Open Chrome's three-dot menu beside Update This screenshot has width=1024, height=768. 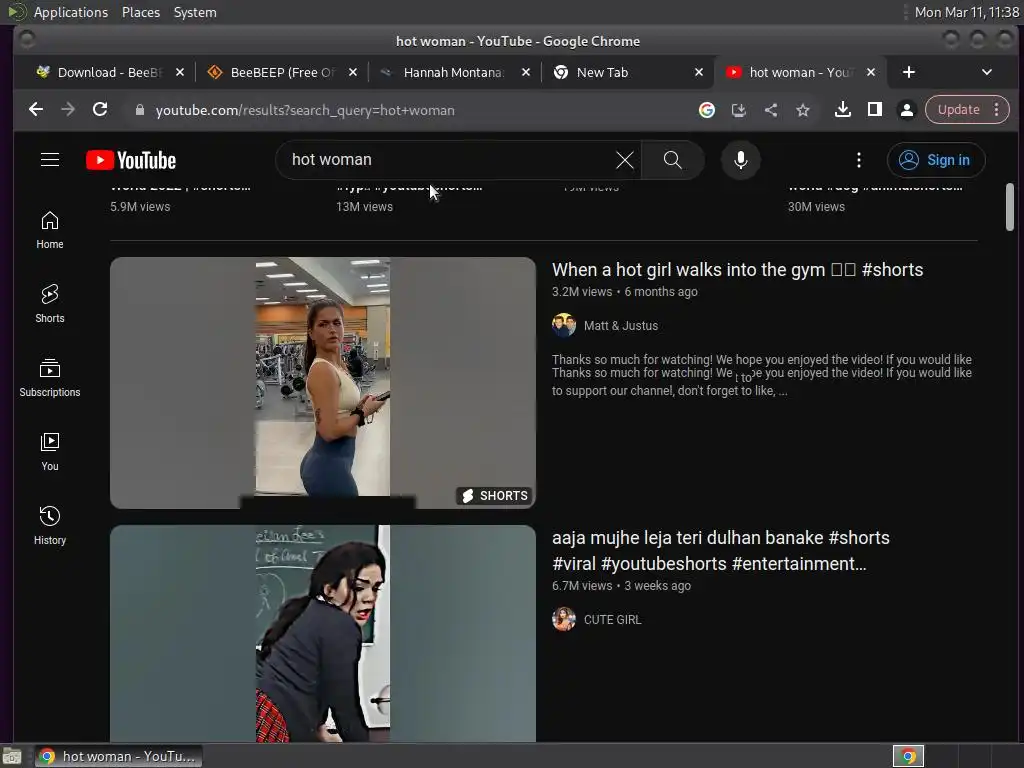pyautogui.click(x=997, y=110)
